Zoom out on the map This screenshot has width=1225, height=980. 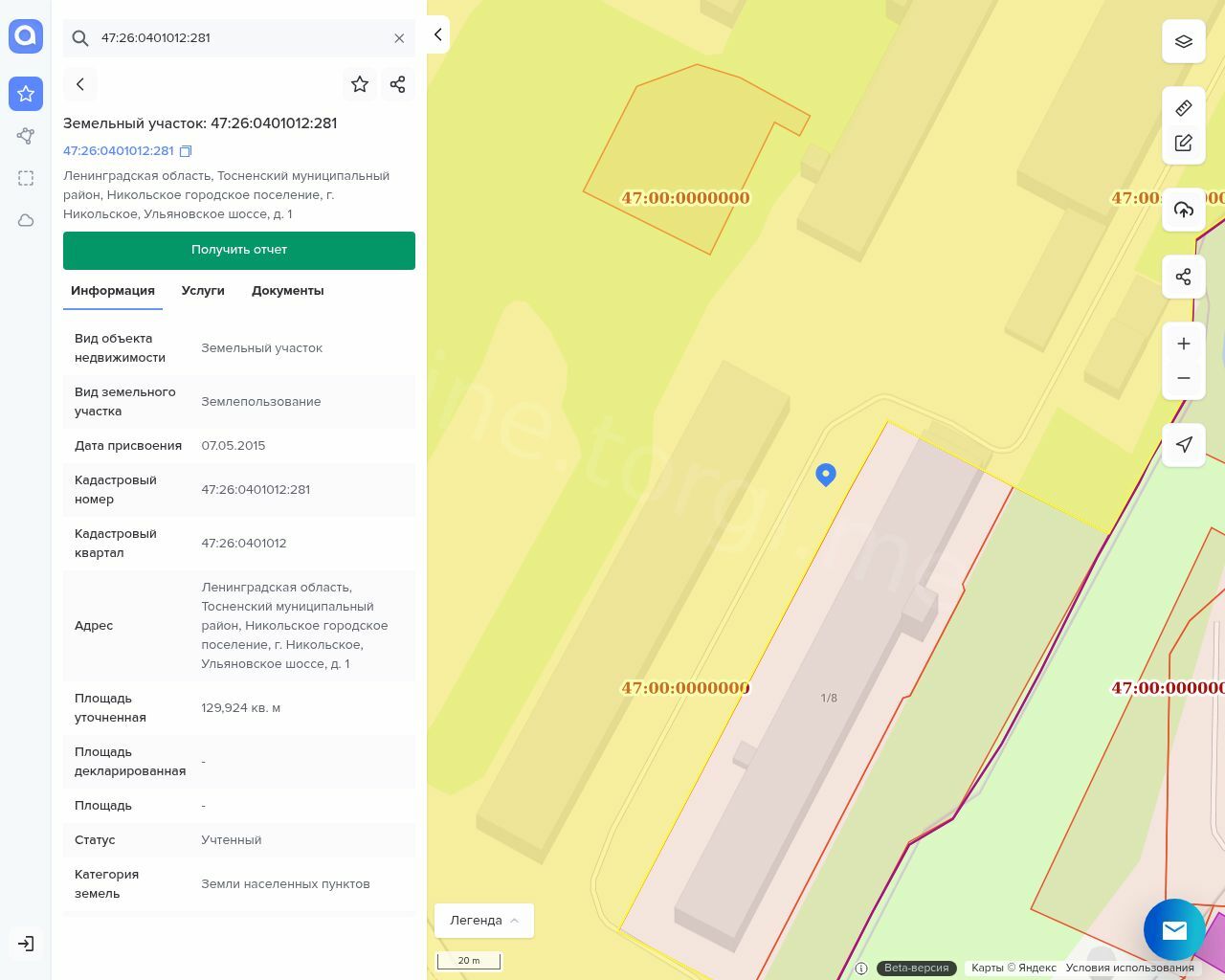(x=1184, y=378)
